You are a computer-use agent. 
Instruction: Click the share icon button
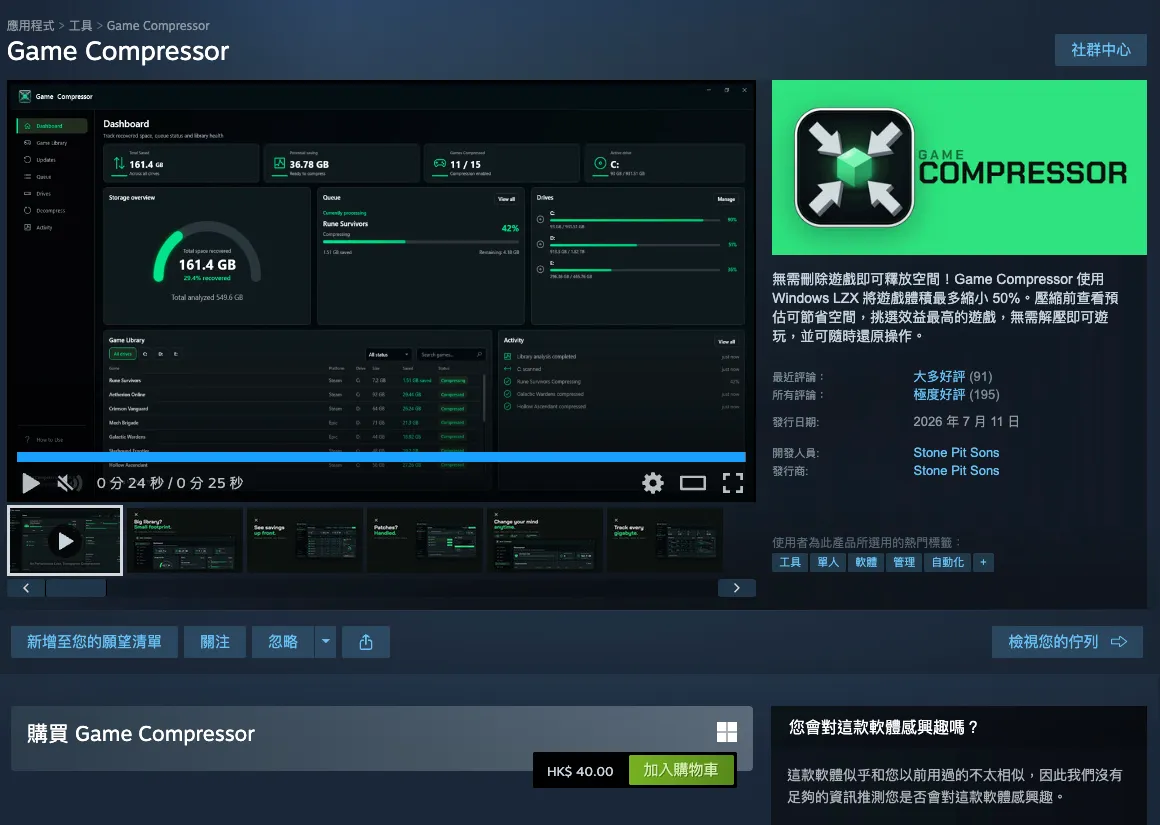365,642
